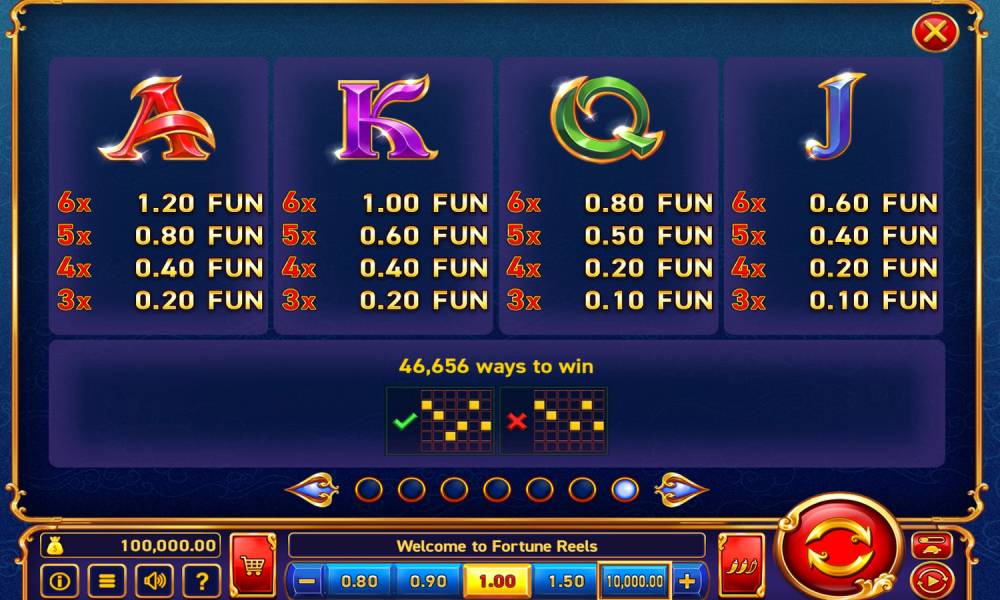Image resolution: width=1000 pixels, height=600 pixels.
Task: Open help with question mark icon
Action: (x=202, y=581)
